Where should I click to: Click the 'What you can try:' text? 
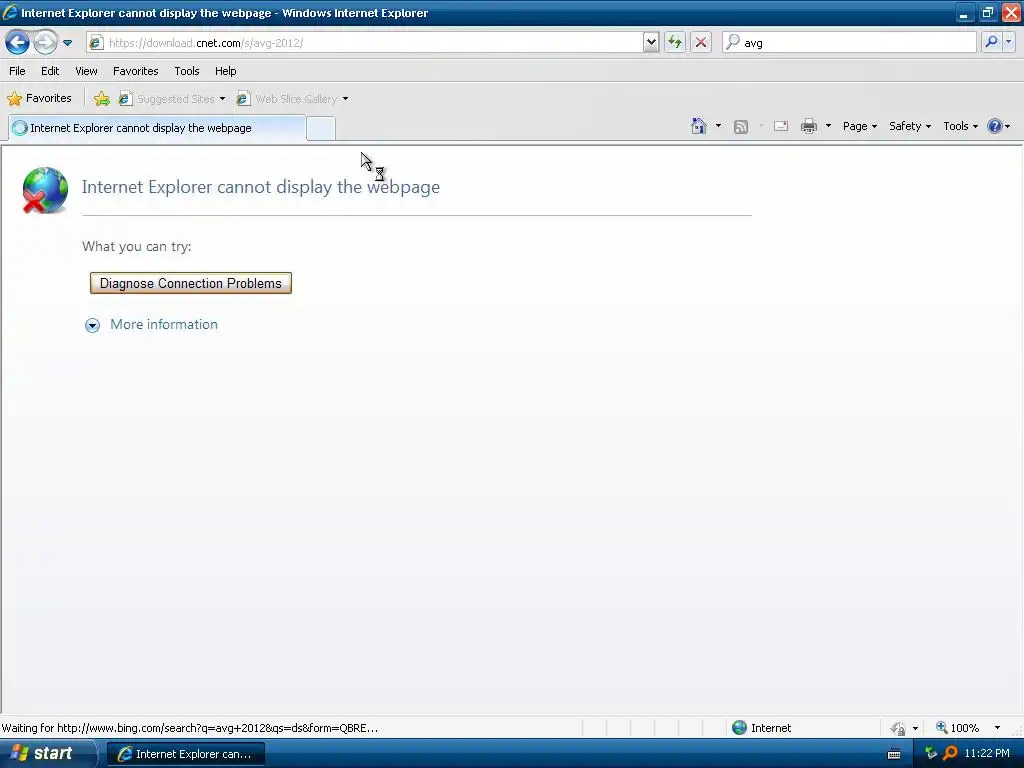point(136,246)
